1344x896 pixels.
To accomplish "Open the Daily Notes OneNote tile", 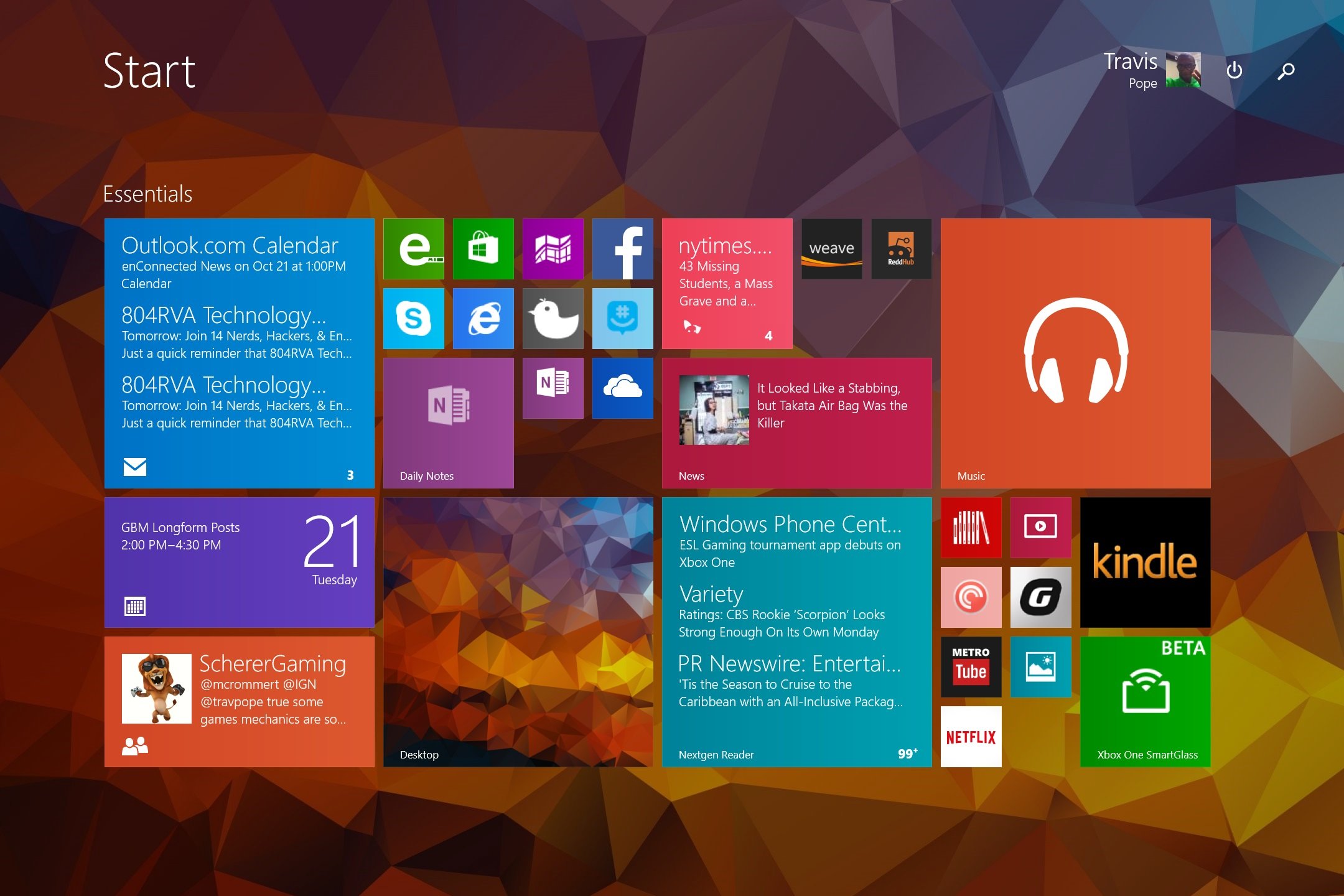I will [449, 423].
